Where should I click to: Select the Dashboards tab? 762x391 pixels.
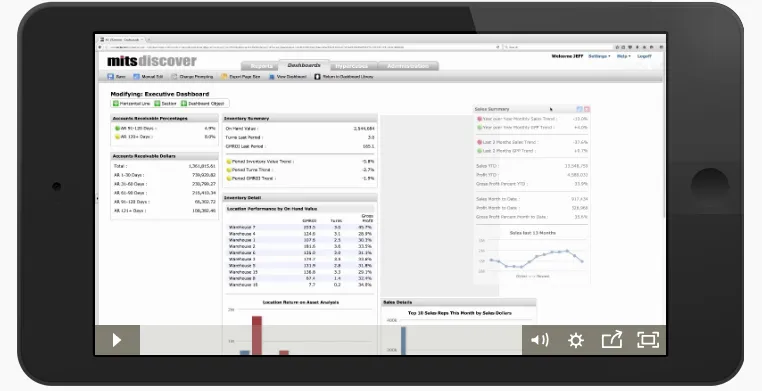(x=304, y=65)
